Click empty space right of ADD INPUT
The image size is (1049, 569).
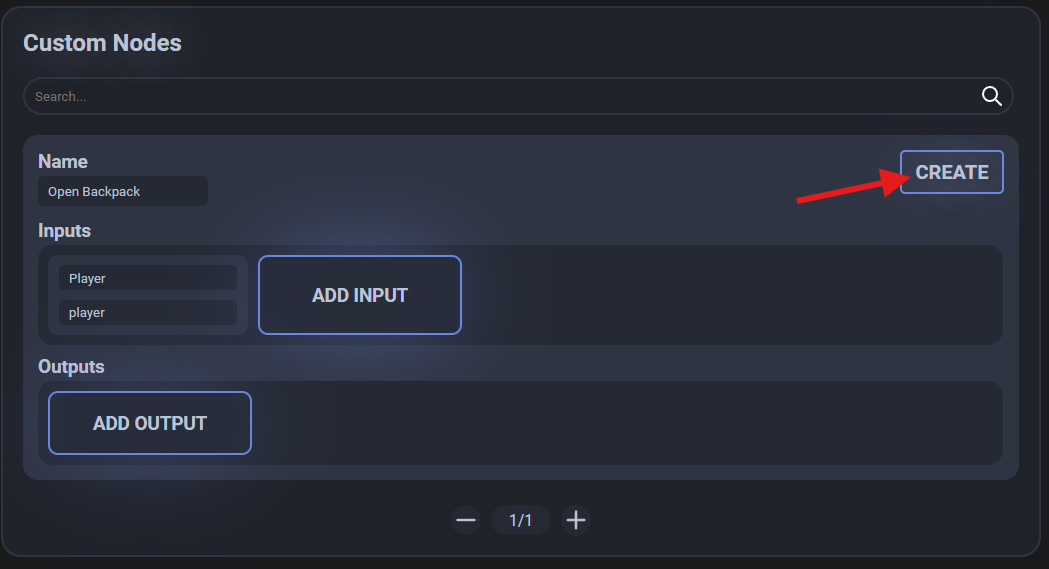click(x=730, y=295)
